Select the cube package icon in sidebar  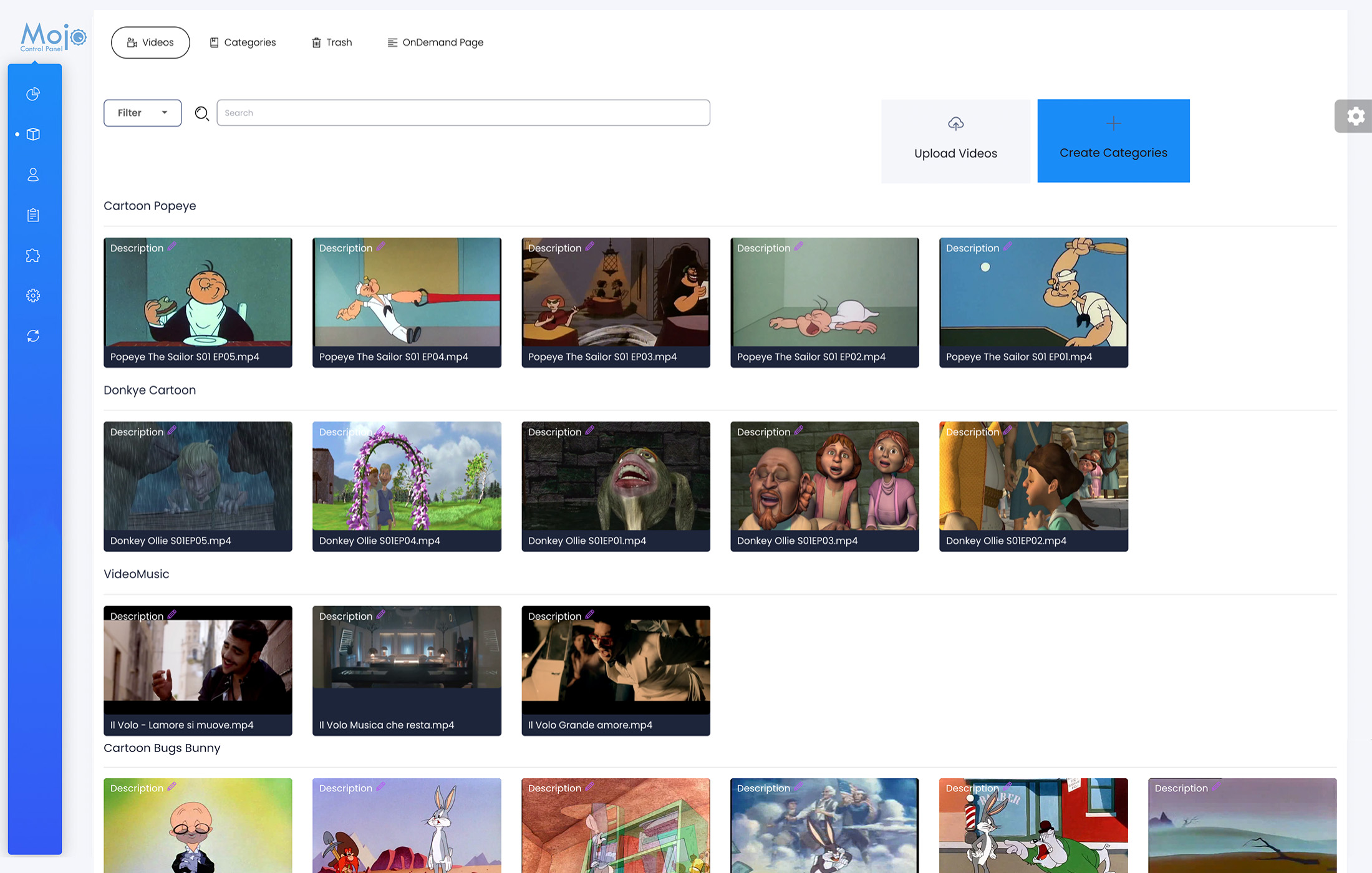pyautogui.click(x=32, y=134)
